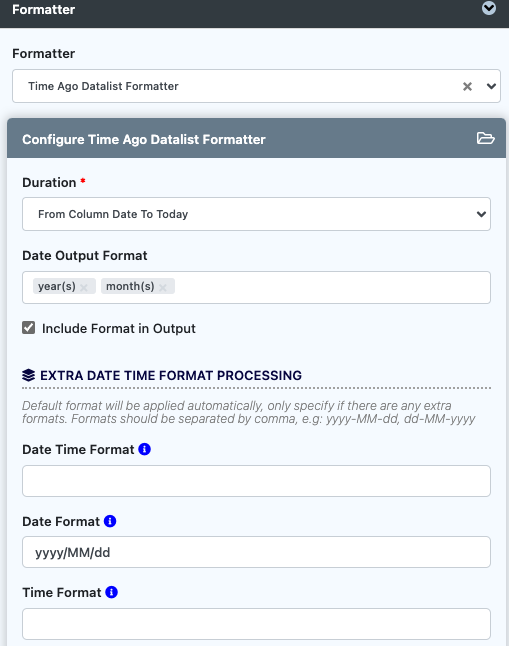The height and width of the screenshot is (646, 509).
Task: Collapse the Formatter panel header chevron
Action: pos(489,8)
